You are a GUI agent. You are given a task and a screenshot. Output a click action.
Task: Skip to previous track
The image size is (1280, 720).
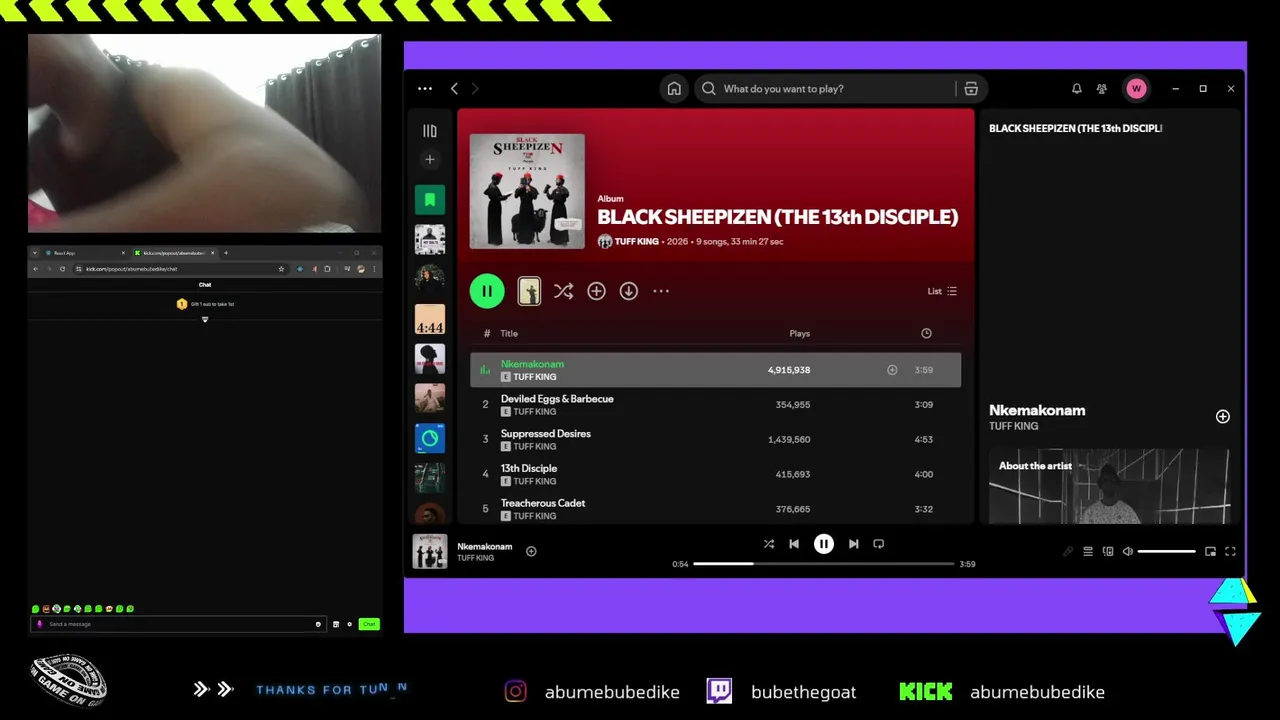click(794, 544)
